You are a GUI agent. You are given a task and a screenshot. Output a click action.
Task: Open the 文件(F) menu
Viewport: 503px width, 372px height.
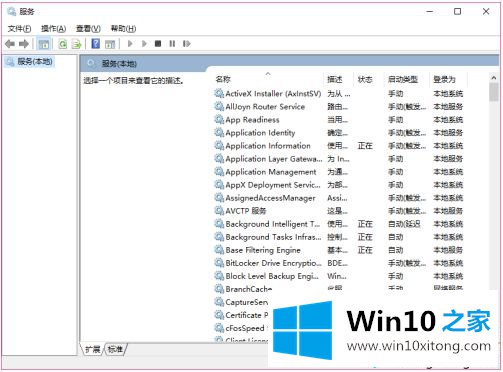pos(20,29)
